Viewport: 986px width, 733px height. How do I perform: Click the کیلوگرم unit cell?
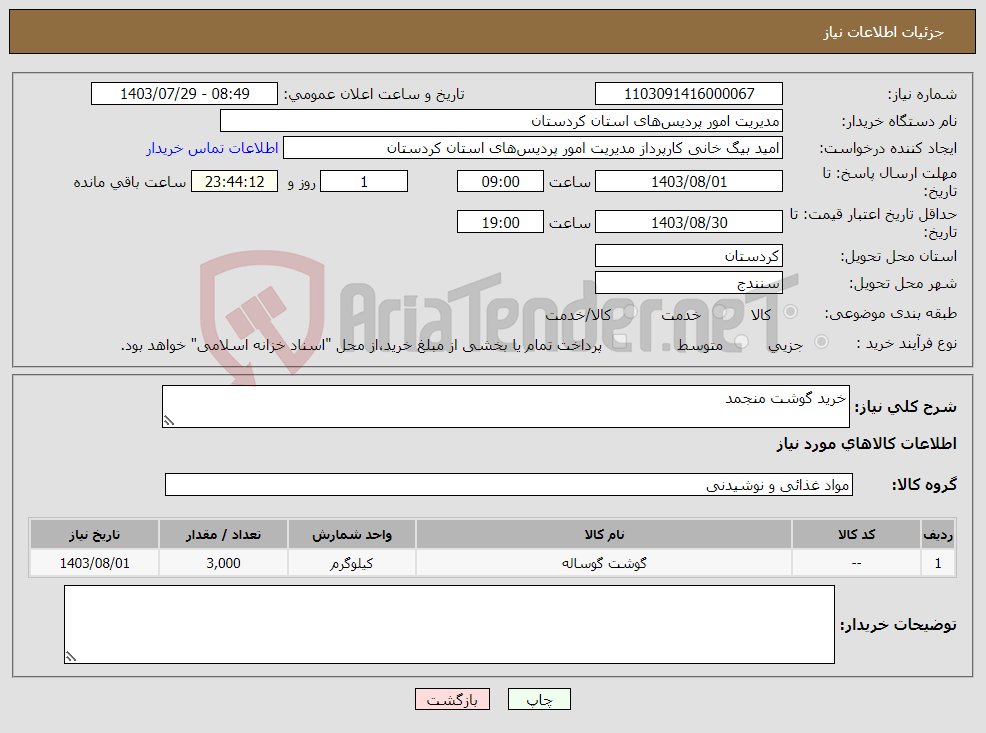pos(352,563)
